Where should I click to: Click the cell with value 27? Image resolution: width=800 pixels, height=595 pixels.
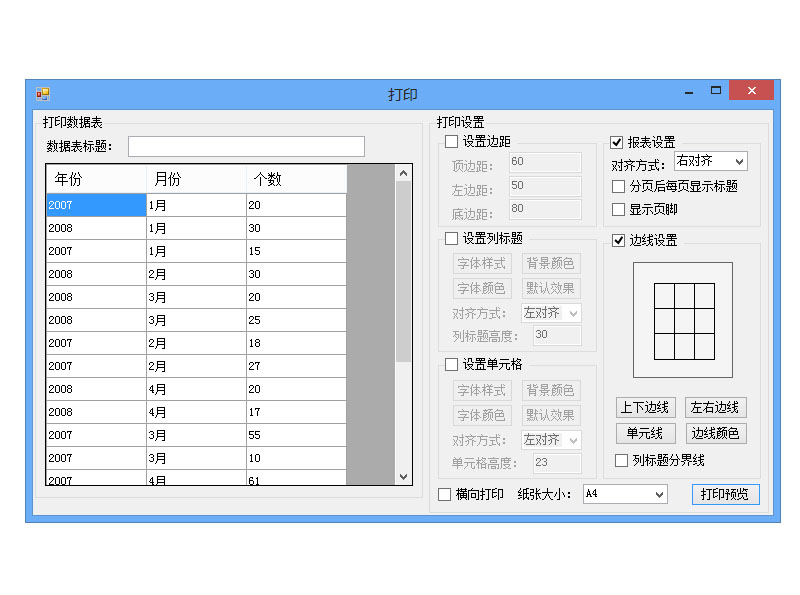coord(296,366)
